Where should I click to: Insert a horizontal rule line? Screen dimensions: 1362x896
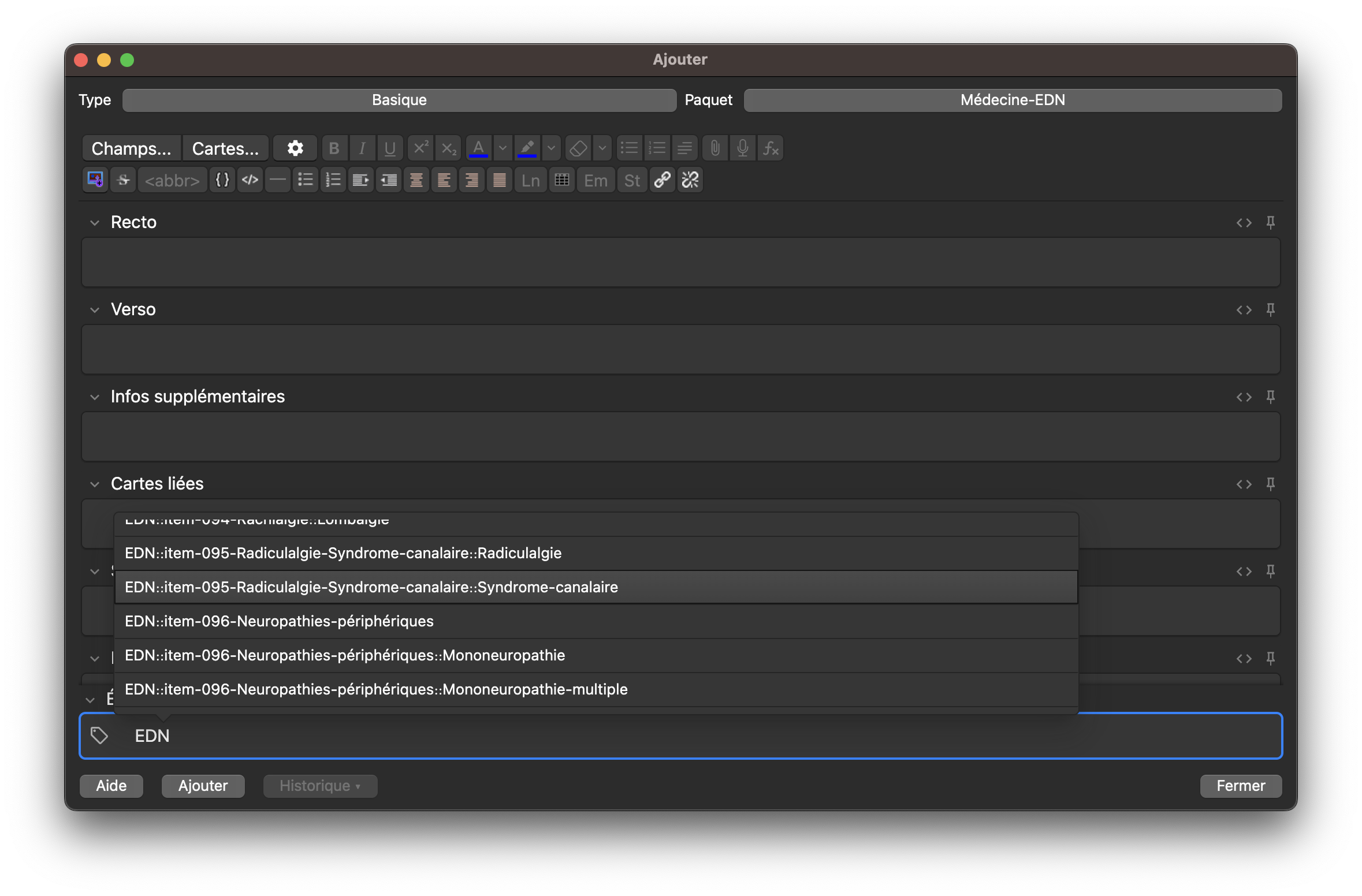(278, 180)
